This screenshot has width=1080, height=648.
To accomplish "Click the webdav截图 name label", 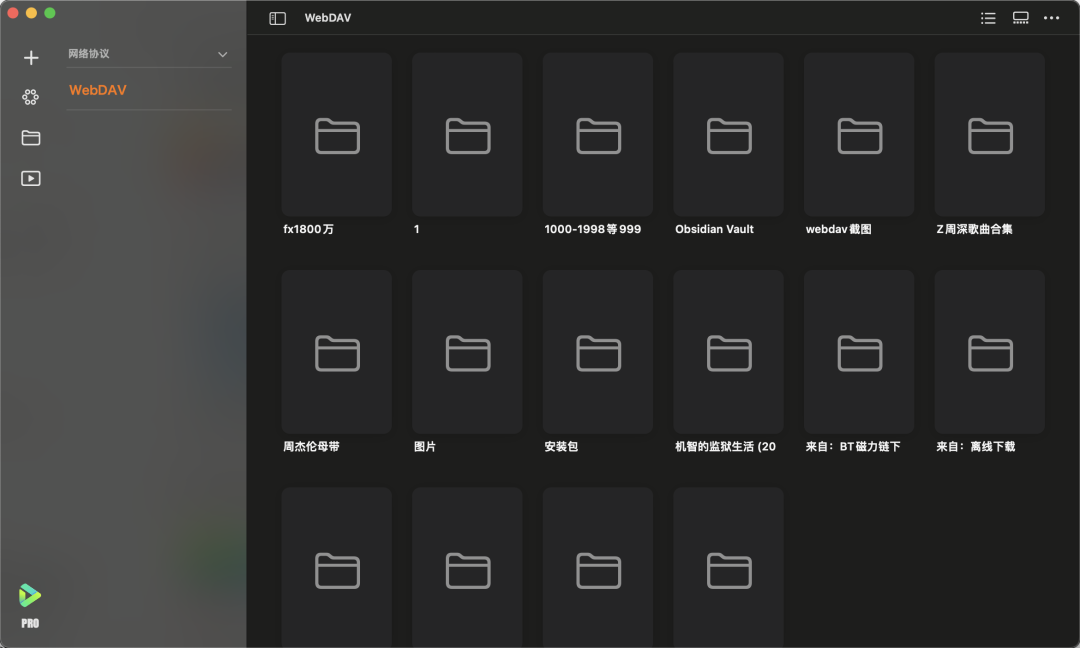I will [839, 229].
